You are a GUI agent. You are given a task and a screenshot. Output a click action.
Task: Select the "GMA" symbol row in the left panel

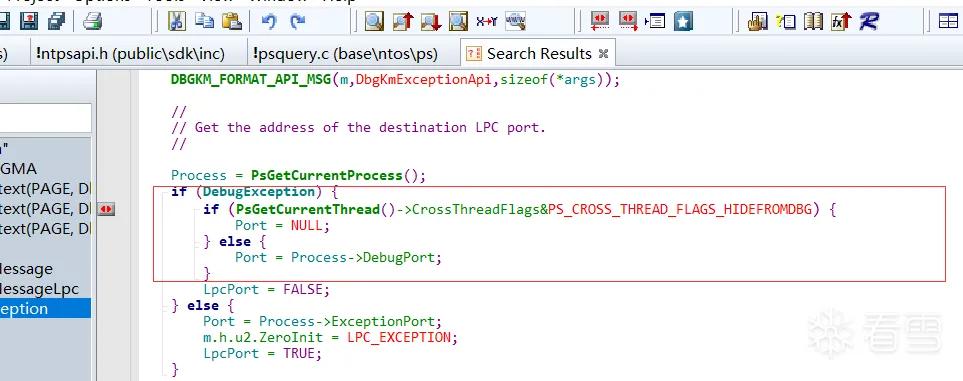point(45,169)
